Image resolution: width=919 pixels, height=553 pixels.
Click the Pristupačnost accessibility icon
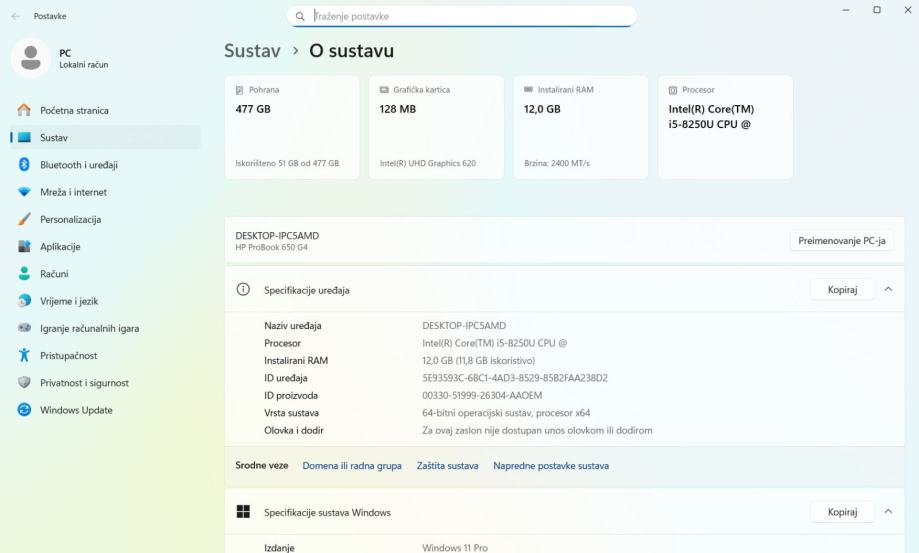pyautogui.click(x=24, y=355)
